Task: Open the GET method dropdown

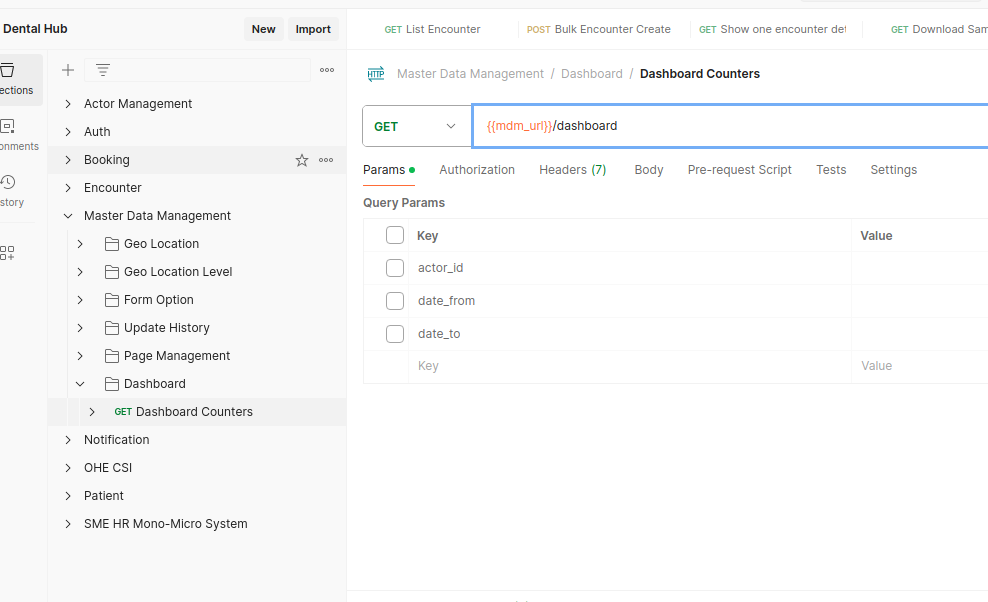Action: 416,127
